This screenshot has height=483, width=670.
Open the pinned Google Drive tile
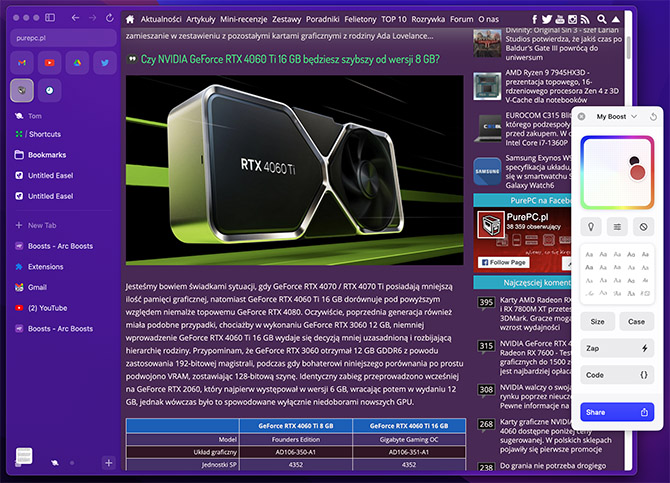coord(77,62)
